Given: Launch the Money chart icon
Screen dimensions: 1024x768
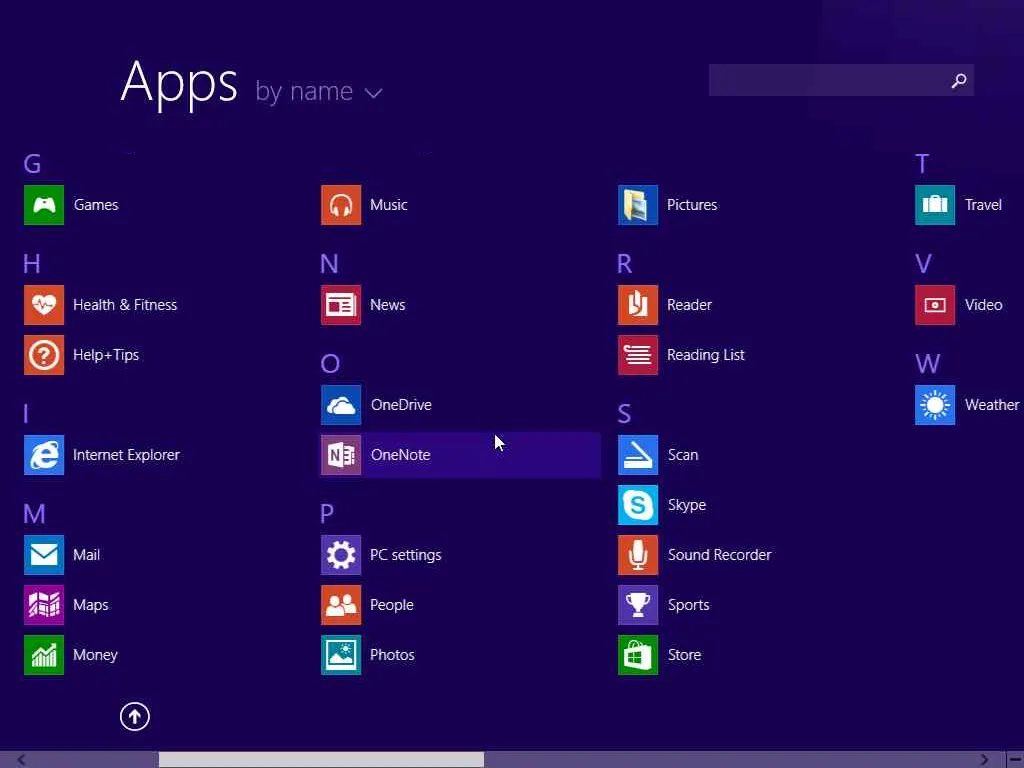Looking at the screenshot, I should (44, 654).
